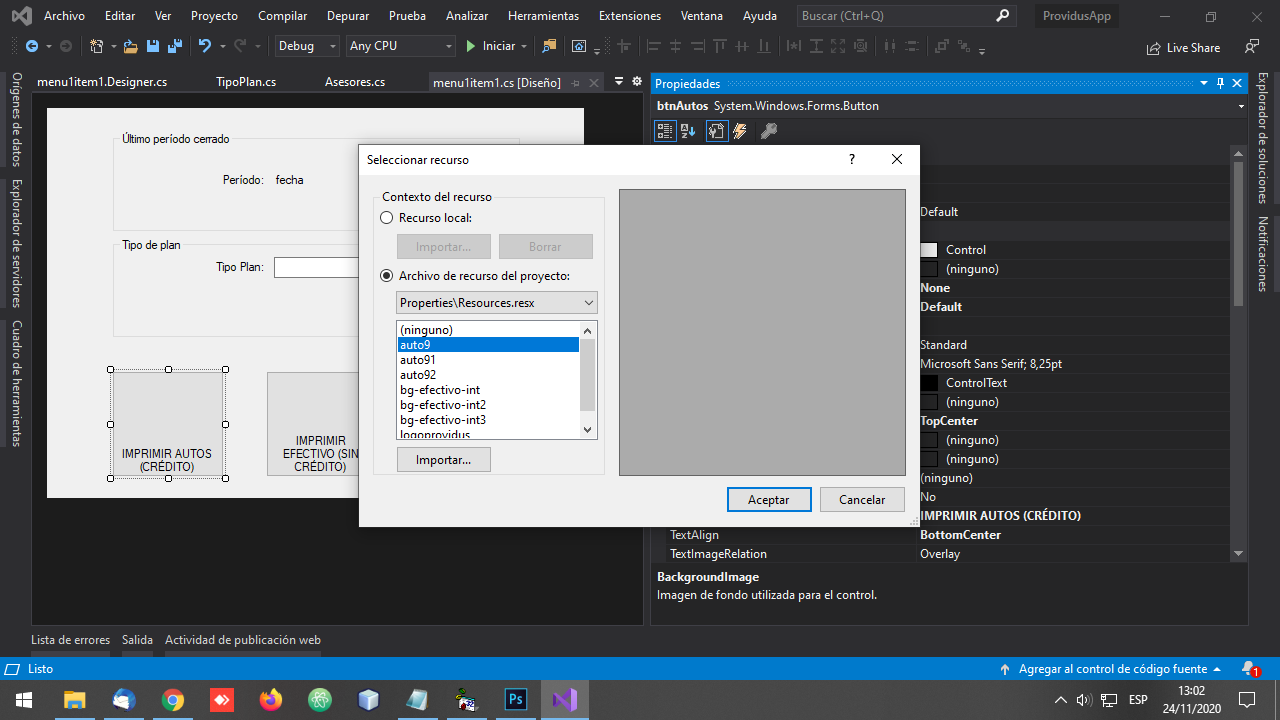Open the btnAutos object selector dropdown

(x=1240, y=106)
